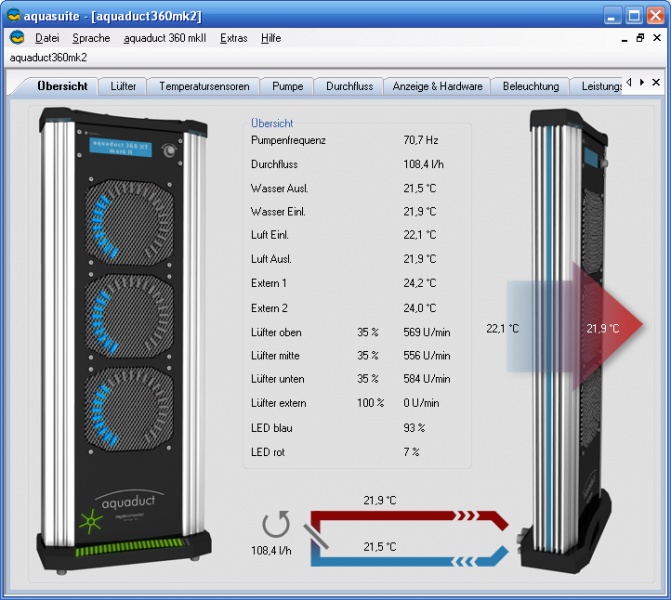Click the 21,5 °C label above blue pipe
This screenshot has height=600, width=671.
[x=380, y=547]
